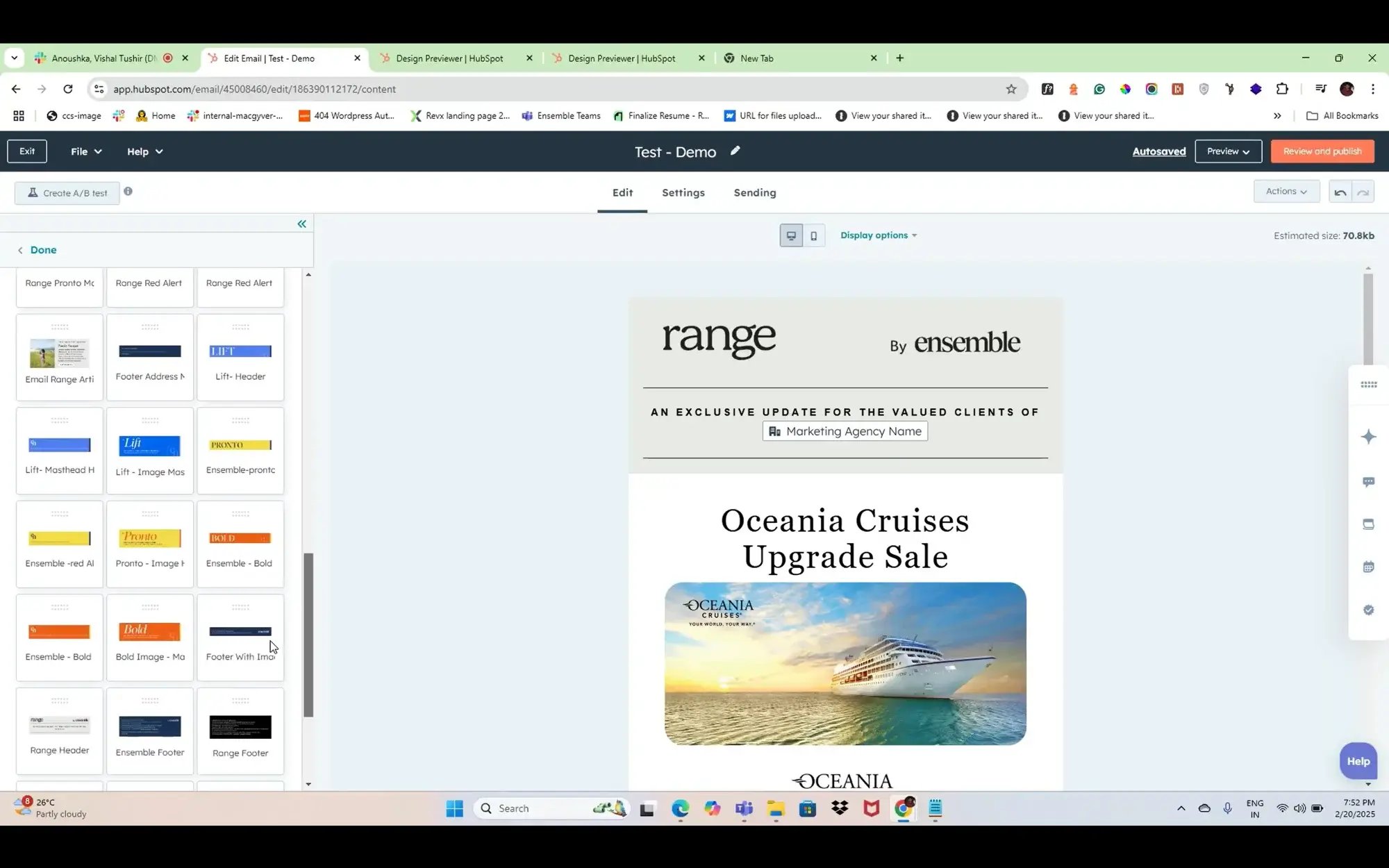
Task: Expand the Preview dropdown button
Action: 1228,151
